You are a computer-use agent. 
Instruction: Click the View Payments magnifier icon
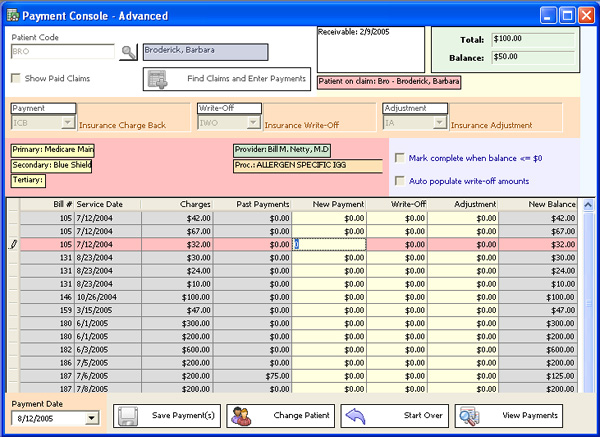(x=469, y=416)
